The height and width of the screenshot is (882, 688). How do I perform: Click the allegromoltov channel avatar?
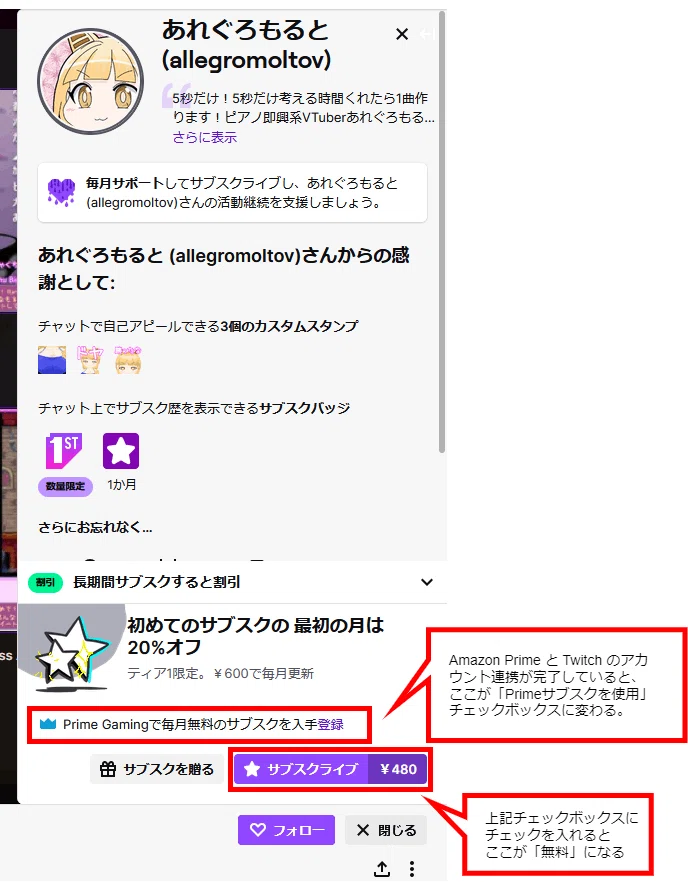[x=91, y=82]
